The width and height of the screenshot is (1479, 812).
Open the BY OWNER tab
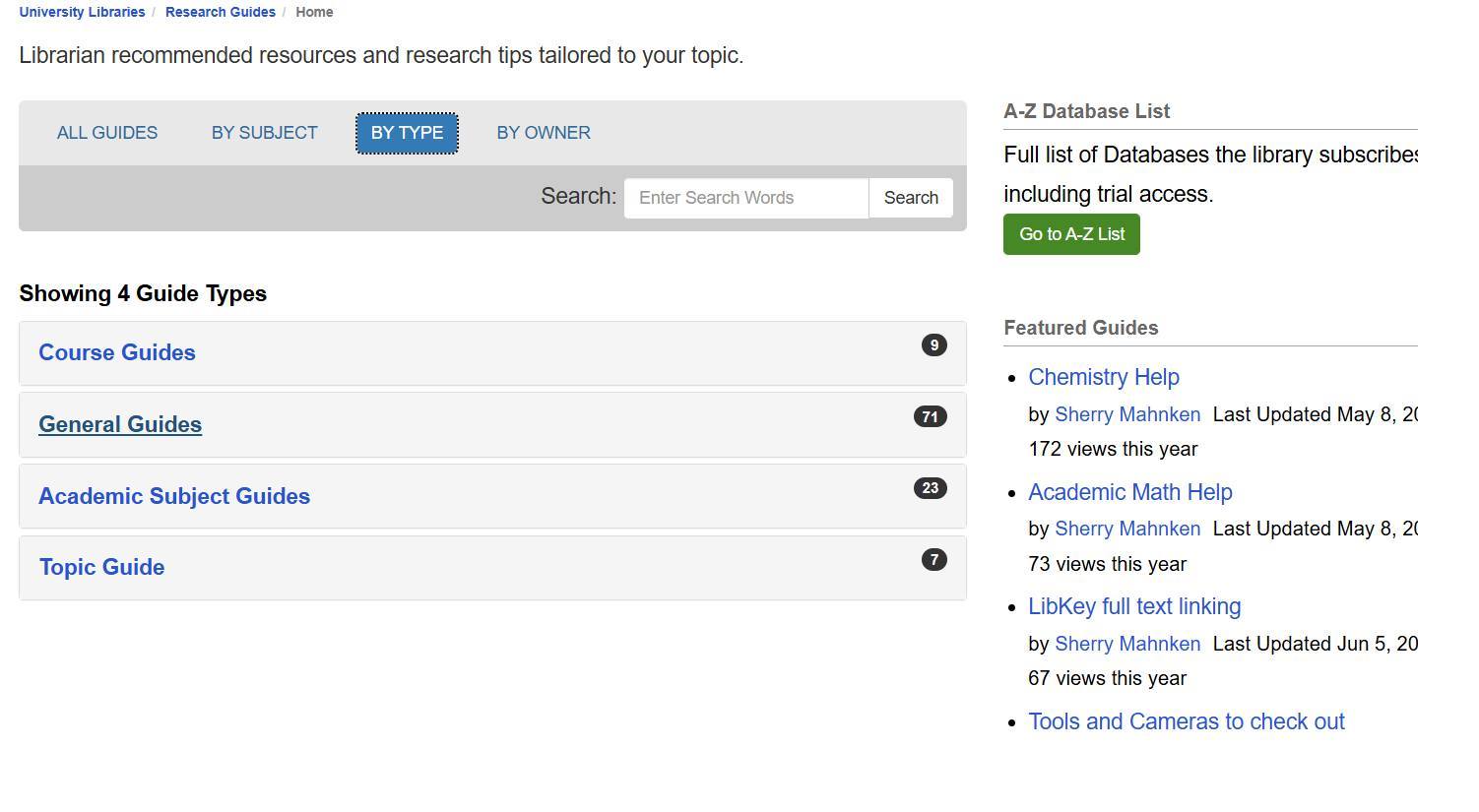544,133
